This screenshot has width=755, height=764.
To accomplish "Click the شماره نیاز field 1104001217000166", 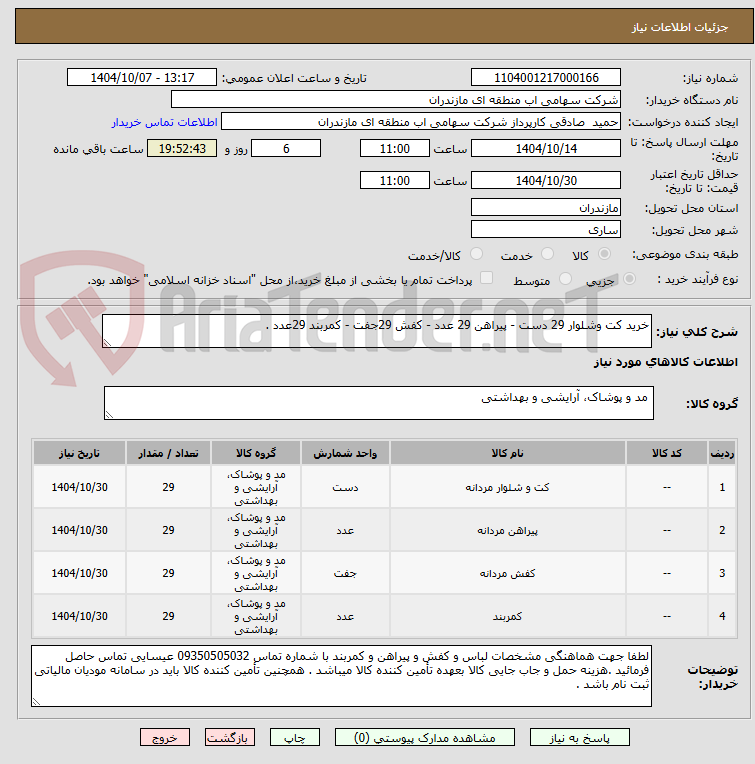I will 546,77.
